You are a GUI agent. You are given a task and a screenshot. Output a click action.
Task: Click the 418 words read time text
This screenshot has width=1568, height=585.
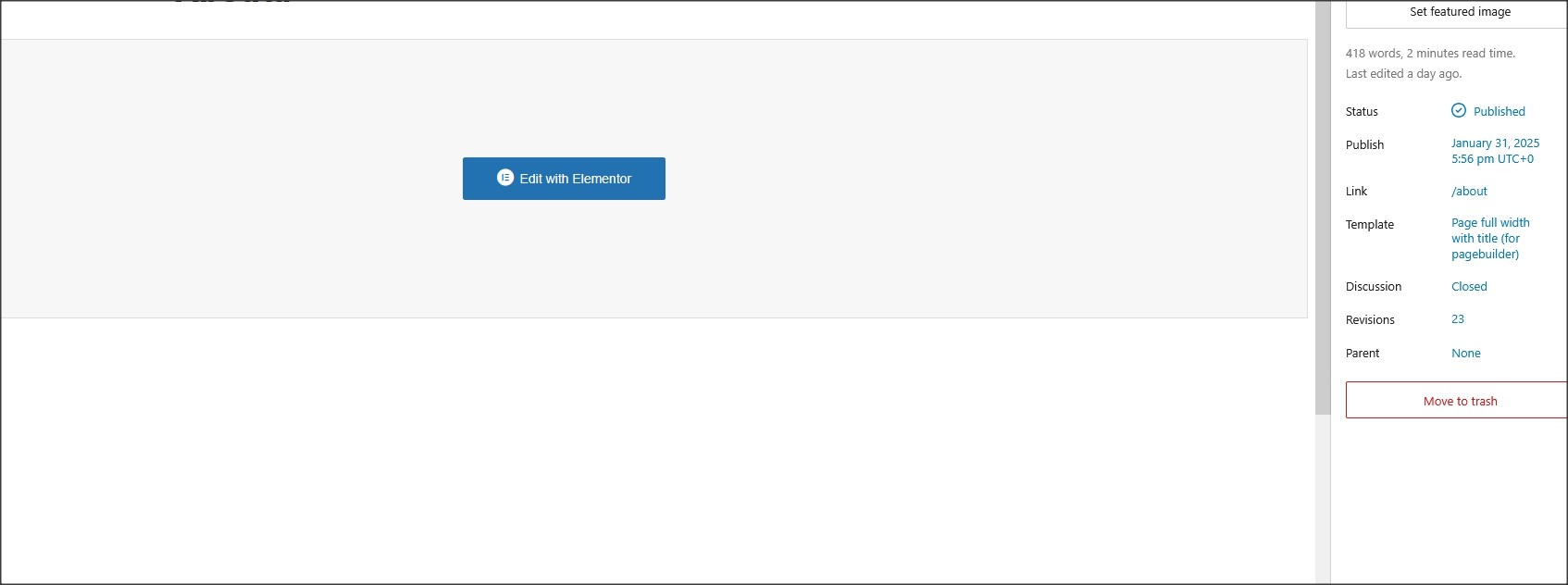[x=1430, y=54]
